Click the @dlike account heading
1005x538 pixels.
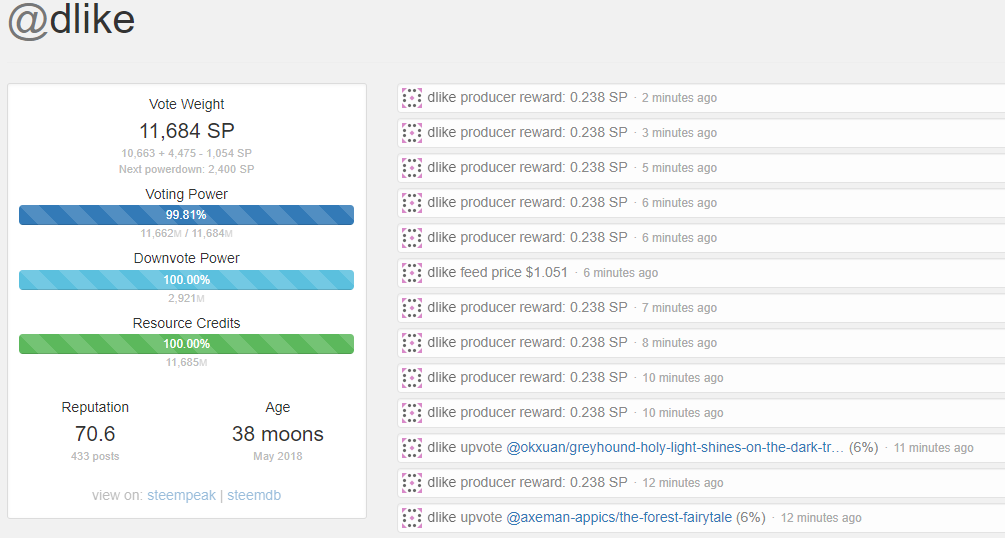(x=72, y=20)
